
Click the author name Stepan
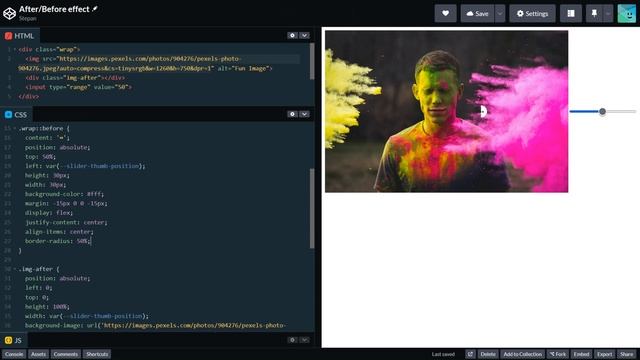(x=27, y=18)
